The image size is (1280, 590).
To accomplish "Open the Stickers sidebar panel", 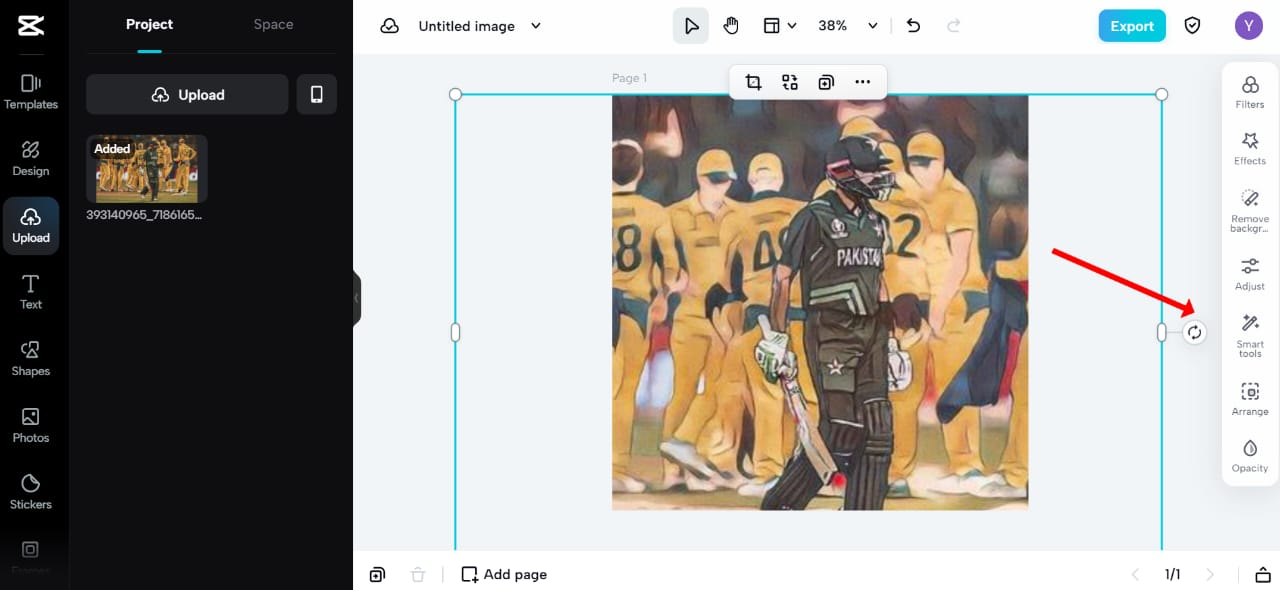I will [x=31, y=492].
